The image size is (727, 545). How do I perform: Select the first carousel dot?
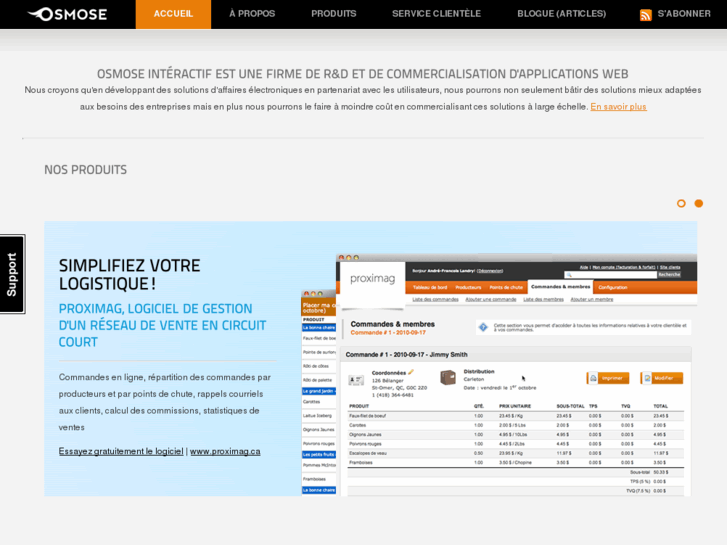(x=681, y=203)
